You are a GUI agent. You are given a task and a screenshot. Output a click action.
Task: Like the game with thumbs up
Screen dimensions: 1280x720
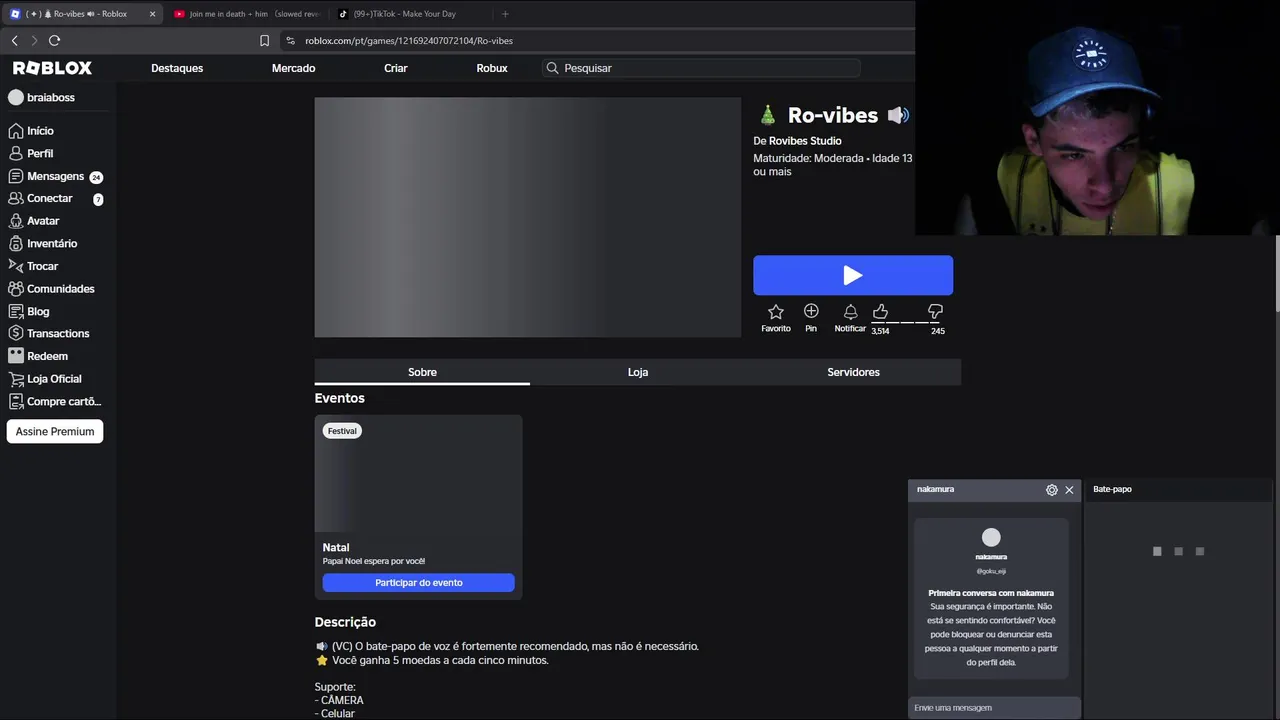coord(880,312)
